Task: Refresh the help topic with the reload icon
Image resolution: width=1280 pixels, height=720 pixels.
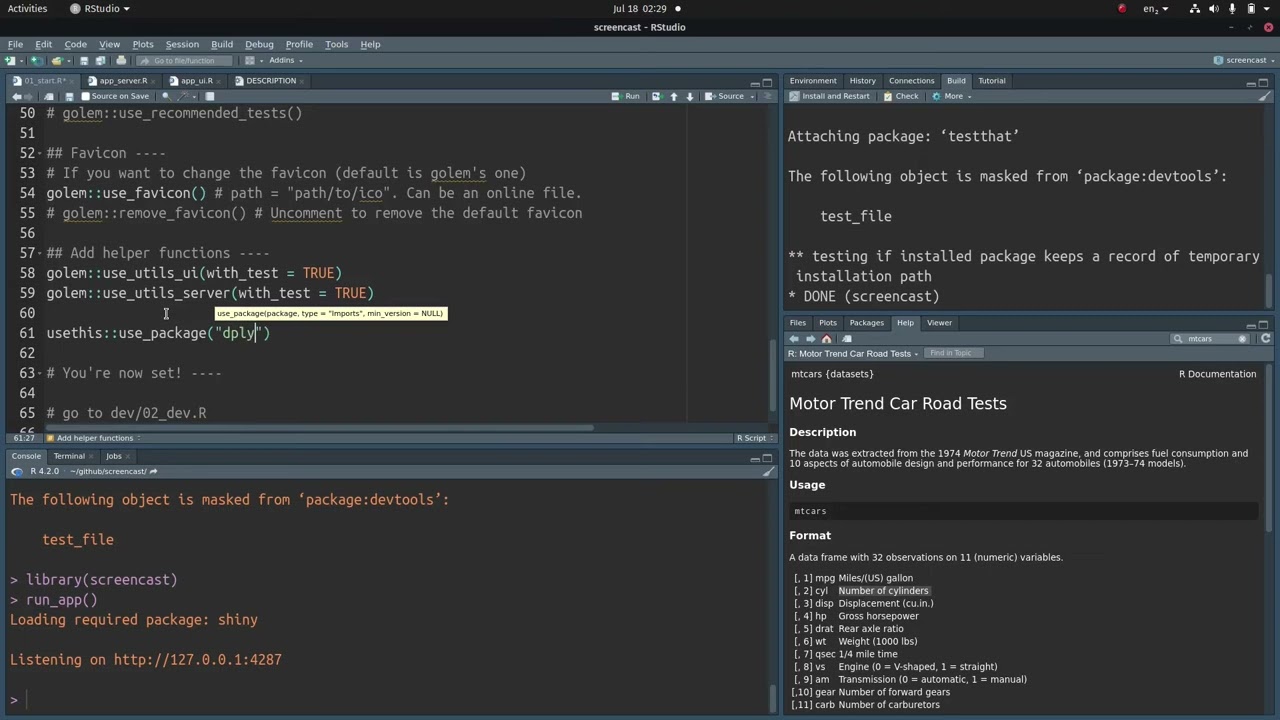Action: click(x=1265, y=339)
